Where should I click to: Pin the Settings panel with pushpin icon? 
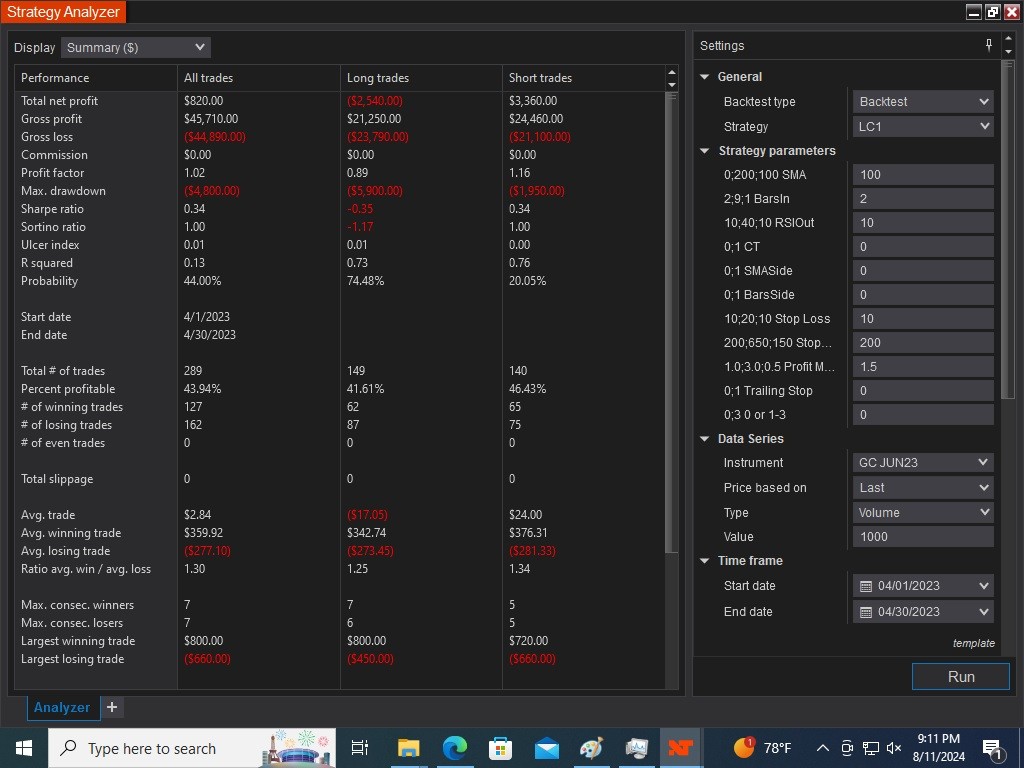point(989,45)
